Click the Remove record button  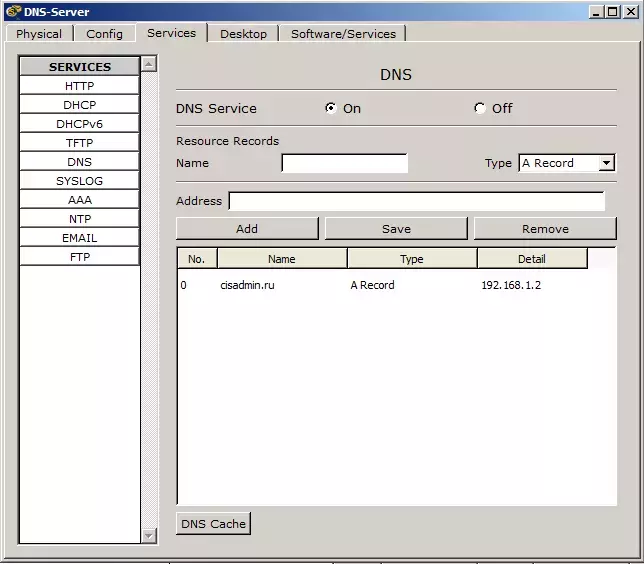coord(545,228)
